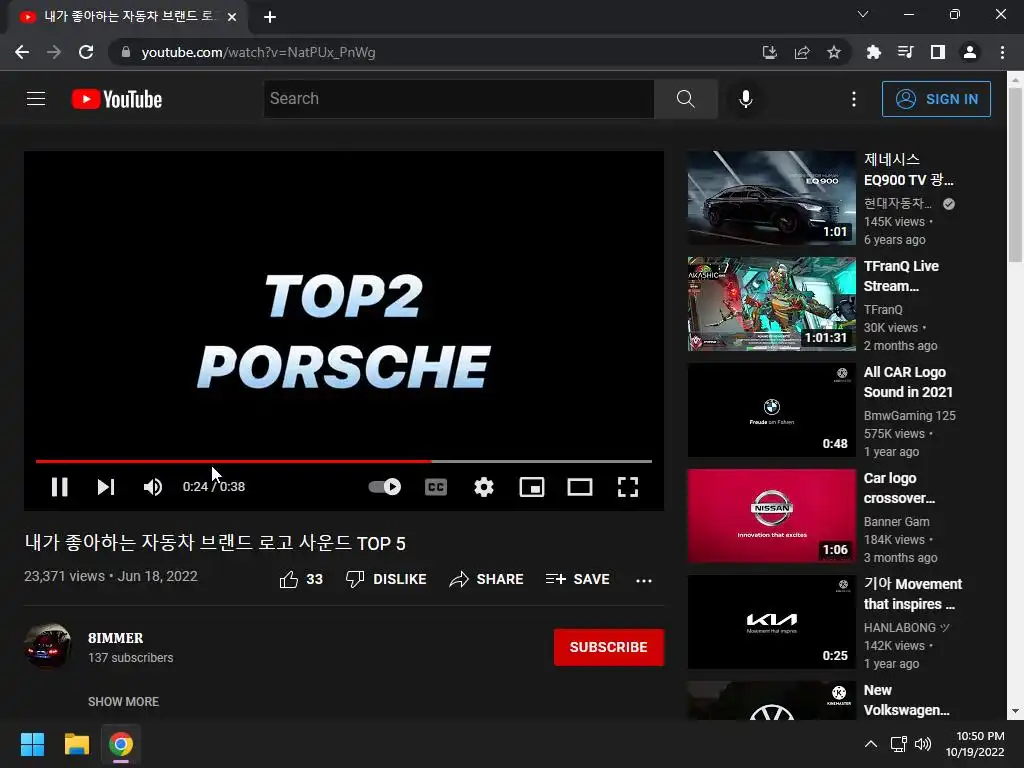
Task: View site information lock icon
Action: tap(126, 52)
